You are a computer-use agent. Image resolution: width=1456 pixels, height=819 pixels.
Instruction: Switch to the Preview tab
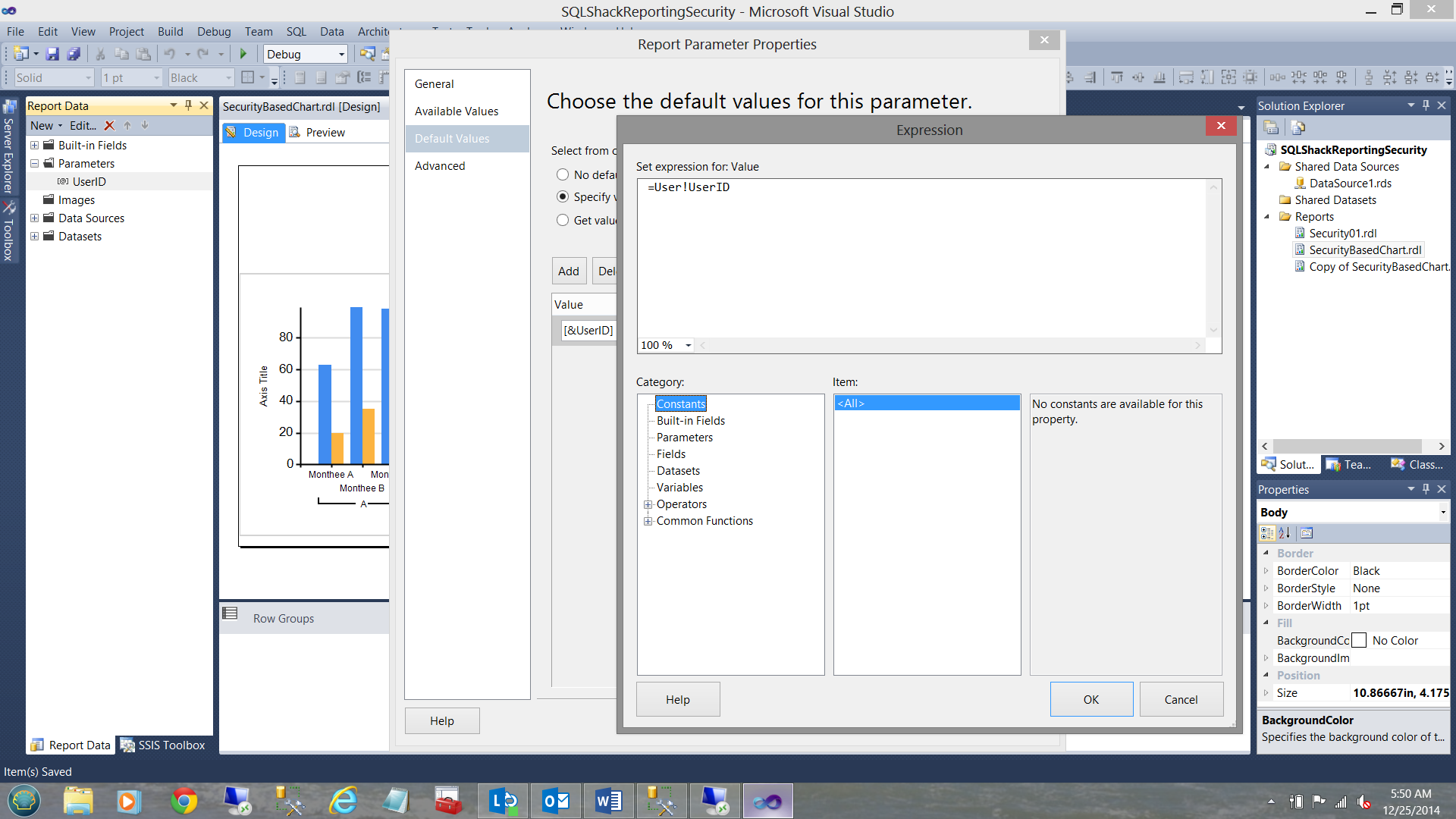(318, 133)
